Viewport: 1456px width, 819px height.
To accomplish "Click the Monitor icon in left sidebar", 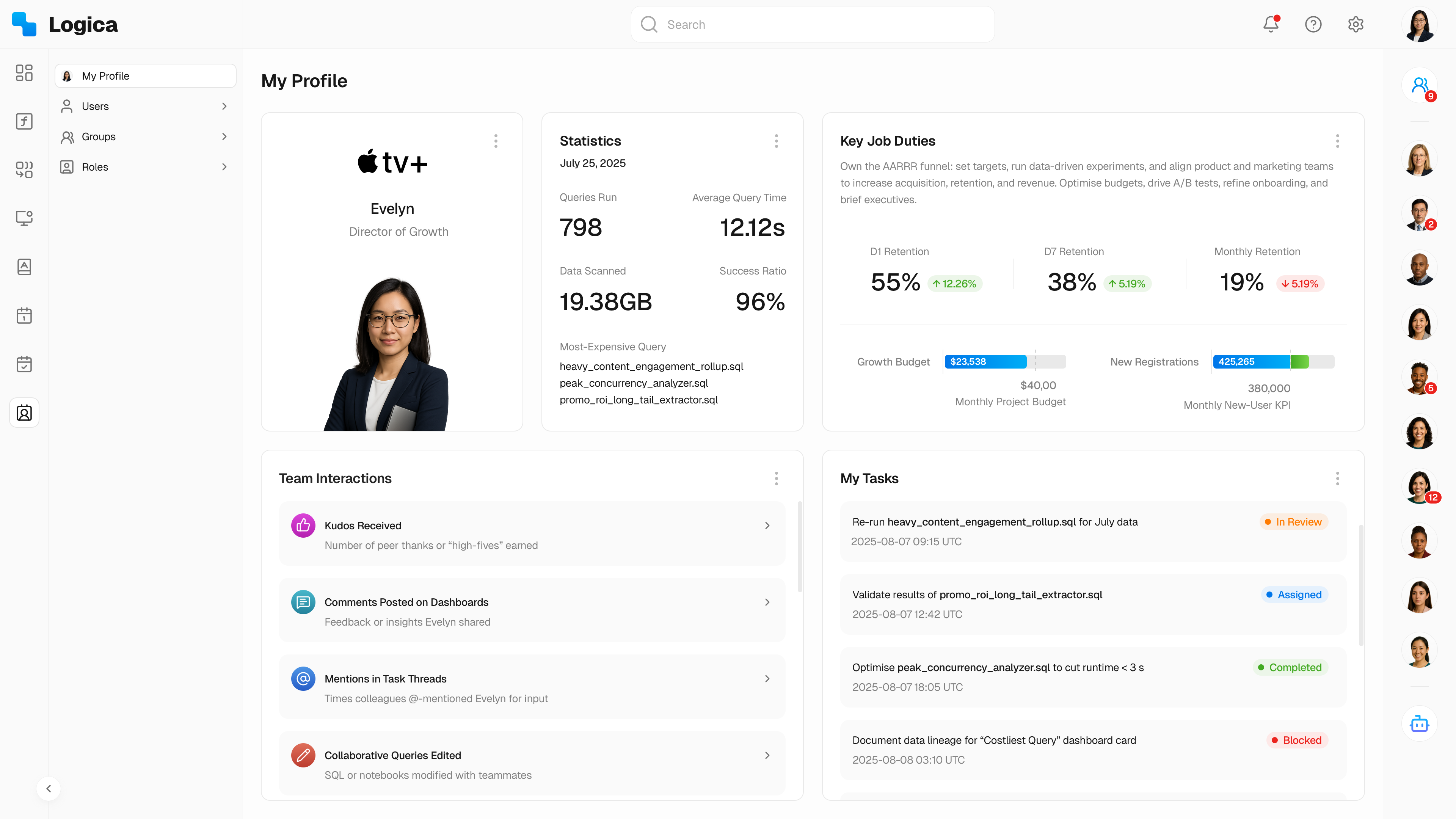I will point(24,218).
